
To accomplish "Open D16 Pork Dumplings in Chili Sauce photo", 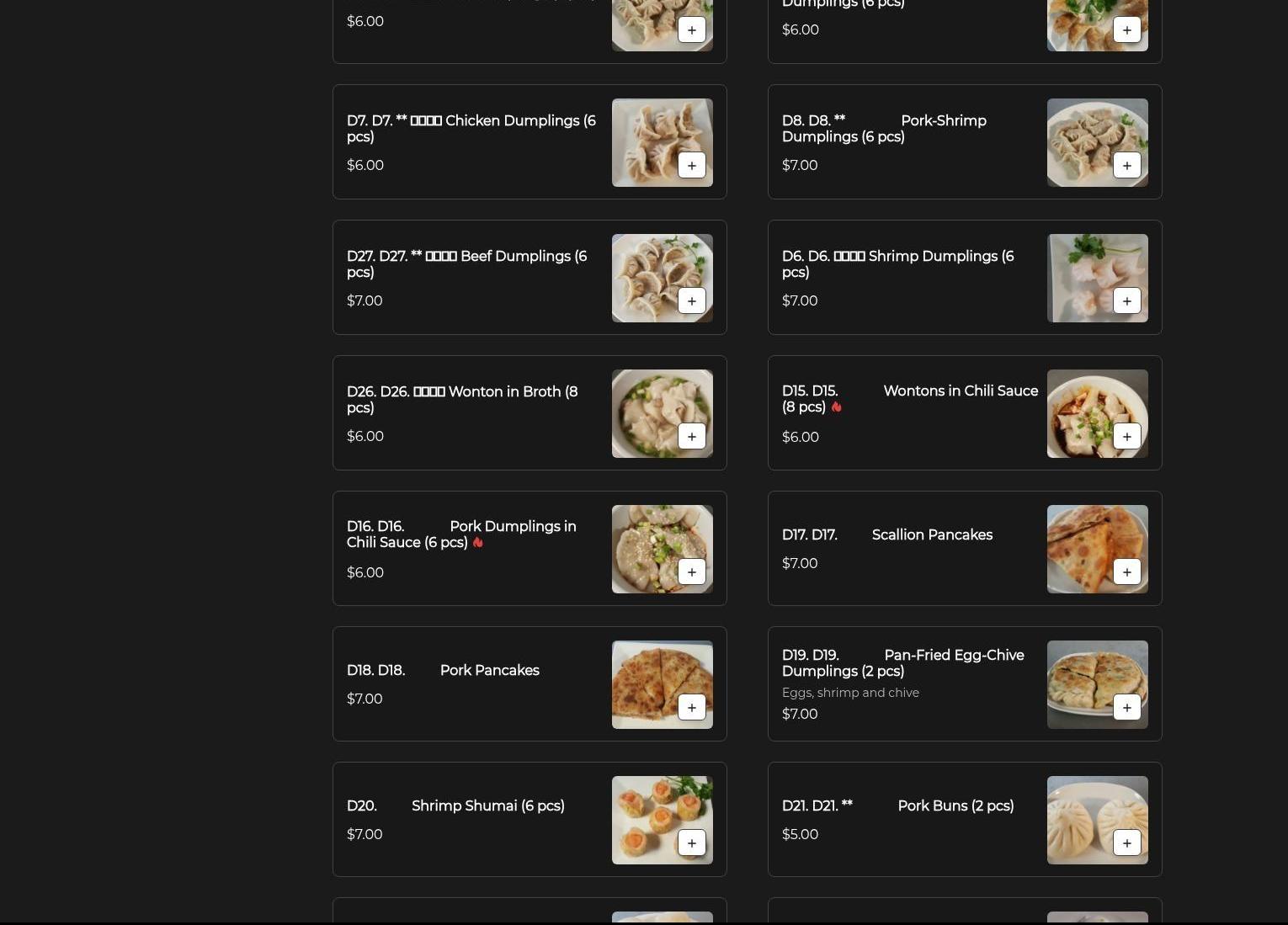I will 663,549.
